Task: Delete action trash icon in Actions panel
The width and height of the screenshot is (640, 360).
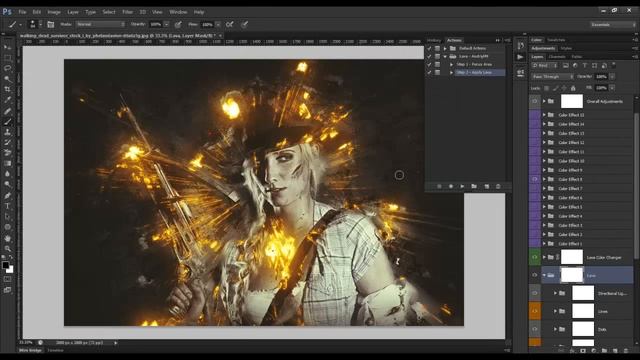Action: coord(498,186)
